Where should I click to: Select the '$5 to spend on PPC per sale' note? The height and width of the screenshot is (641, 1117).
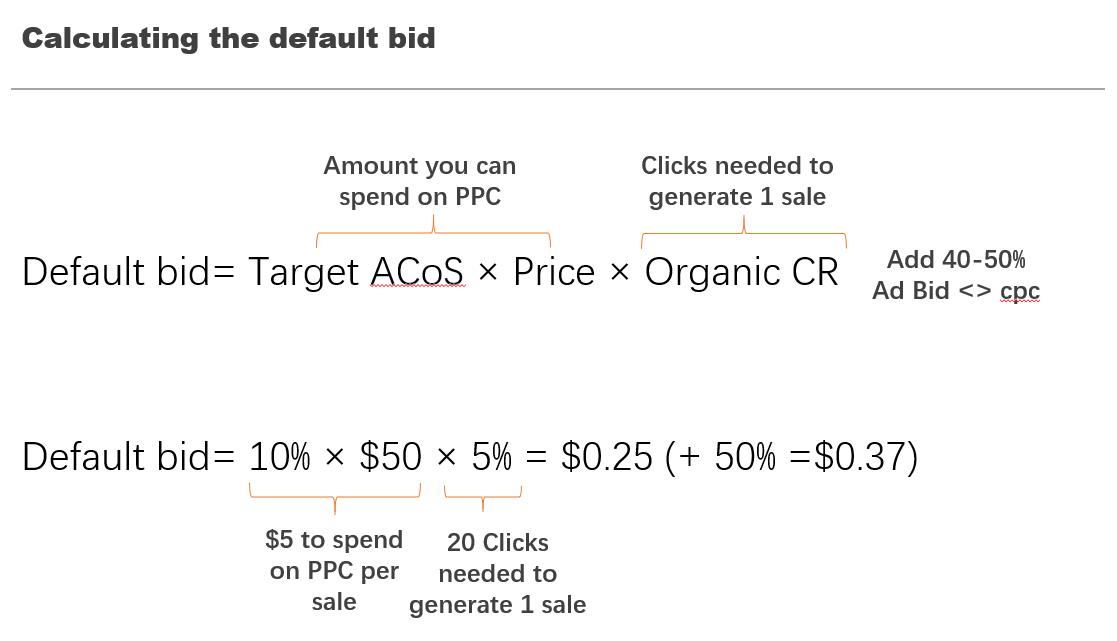(x=334, y=570)
